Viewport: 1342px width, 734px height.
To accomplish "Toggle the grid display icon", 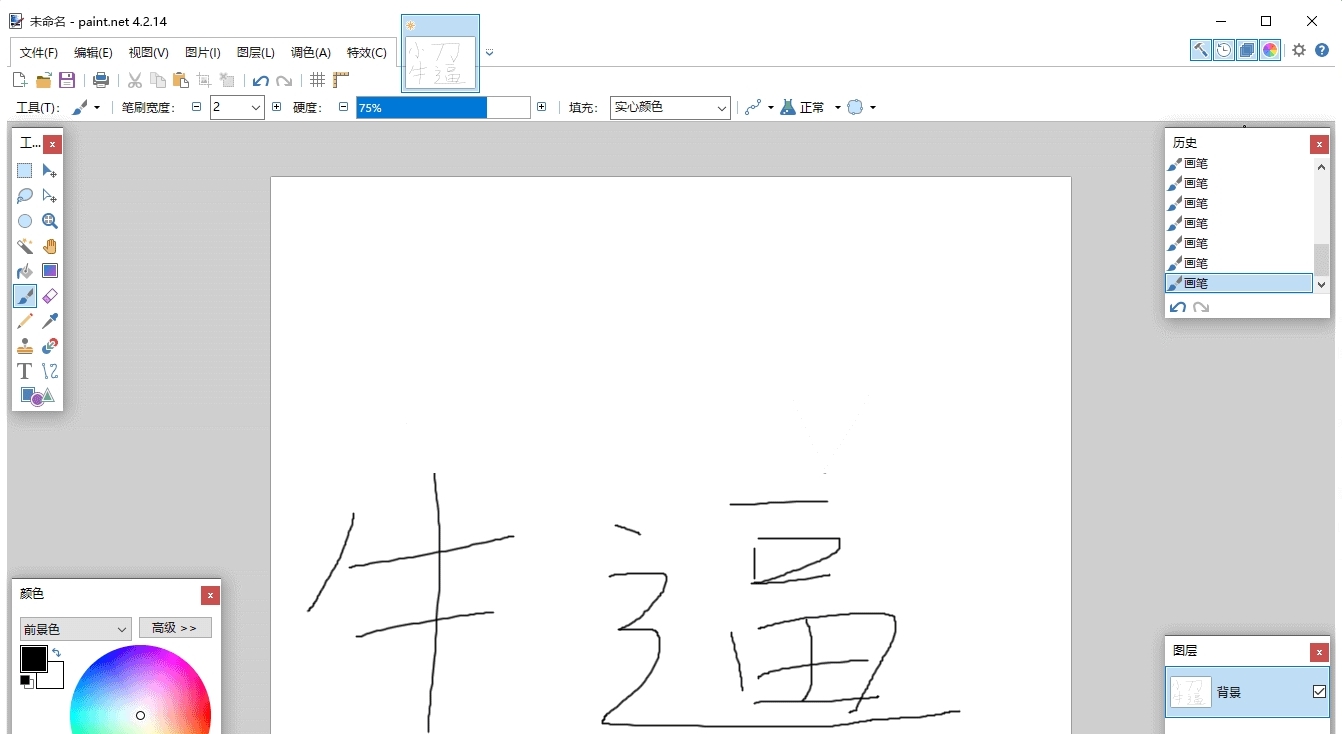I will (317, 80).
